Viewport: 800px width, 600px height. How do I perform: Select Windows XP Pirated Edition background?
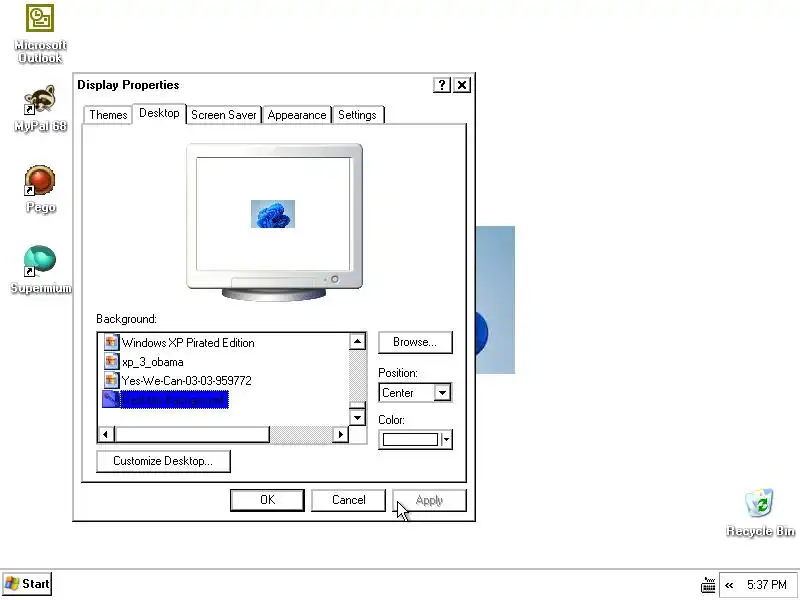click(188, 343)
